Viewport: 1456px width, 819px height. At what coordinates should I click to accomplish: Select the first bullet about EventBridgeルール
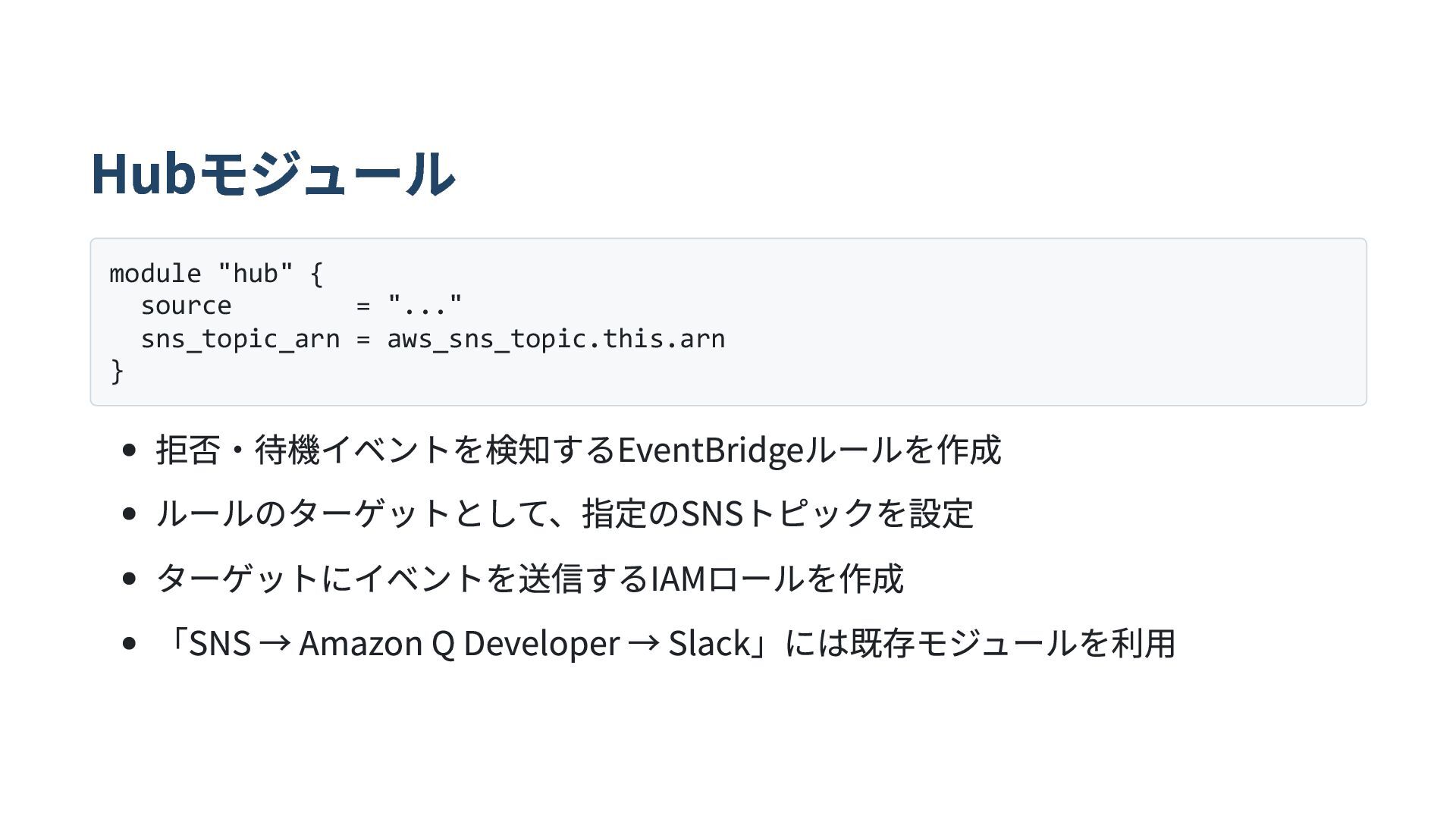click(579, 450)
